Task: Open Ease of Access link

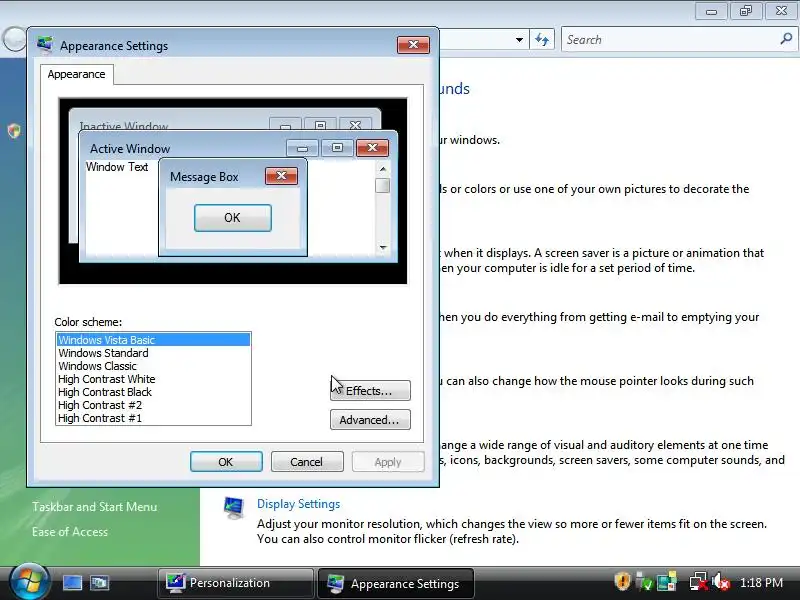Action: [x=70, y=532]
